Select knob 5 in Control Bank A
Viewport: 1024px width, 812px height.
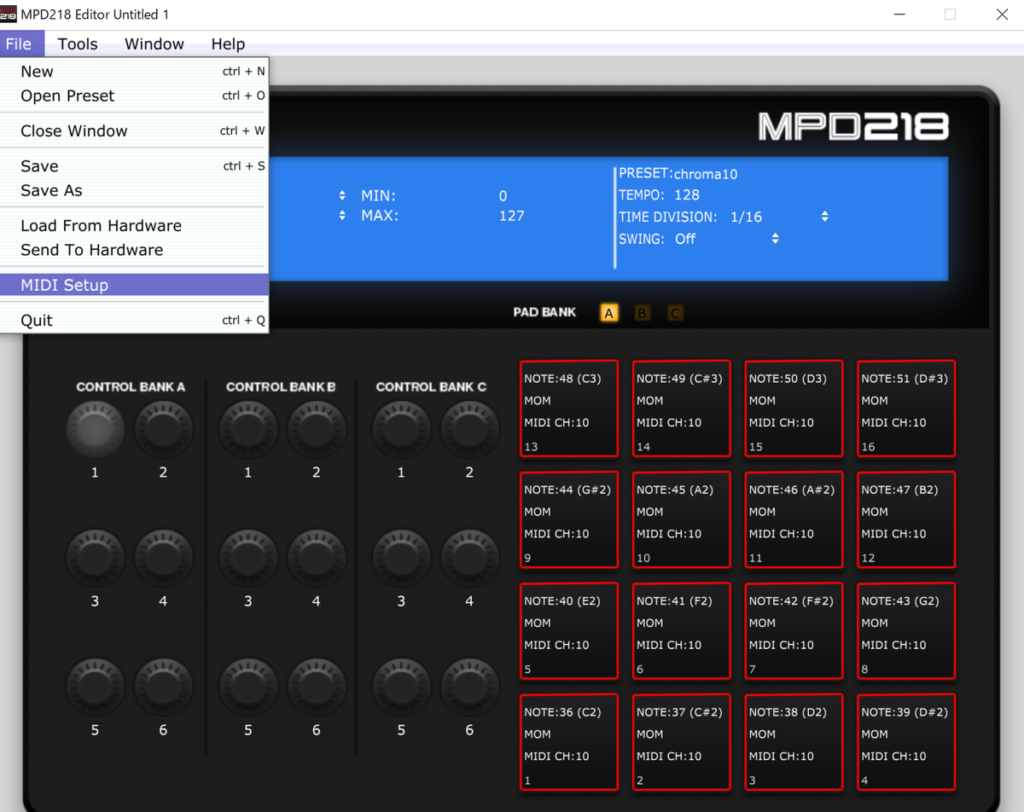(95, 687)
